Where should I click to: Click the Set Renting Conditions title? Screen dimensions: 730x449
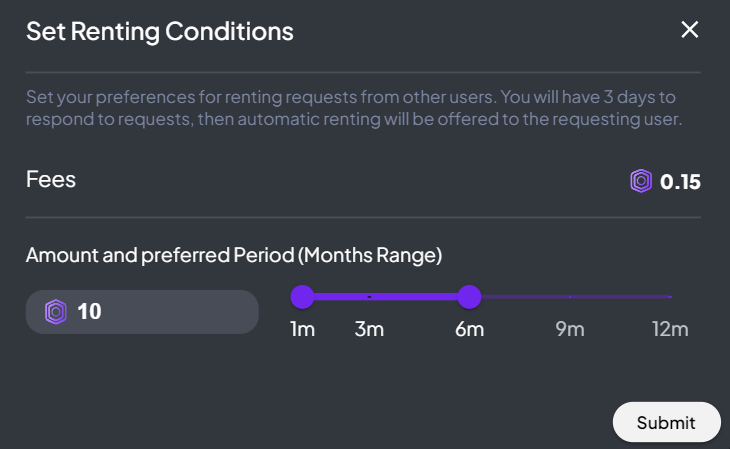click(160, 31)
